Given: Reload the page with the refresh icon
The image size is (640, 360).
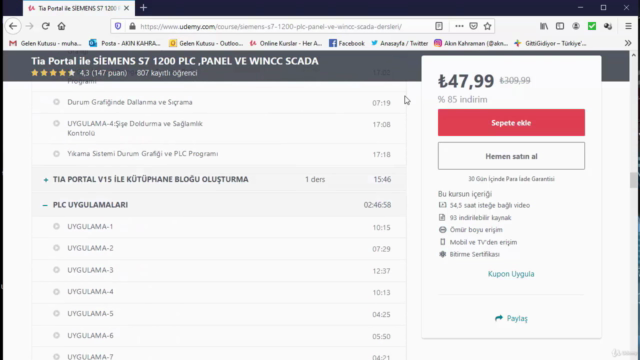Looking at the screenshot, I should [x=45, y=26].
